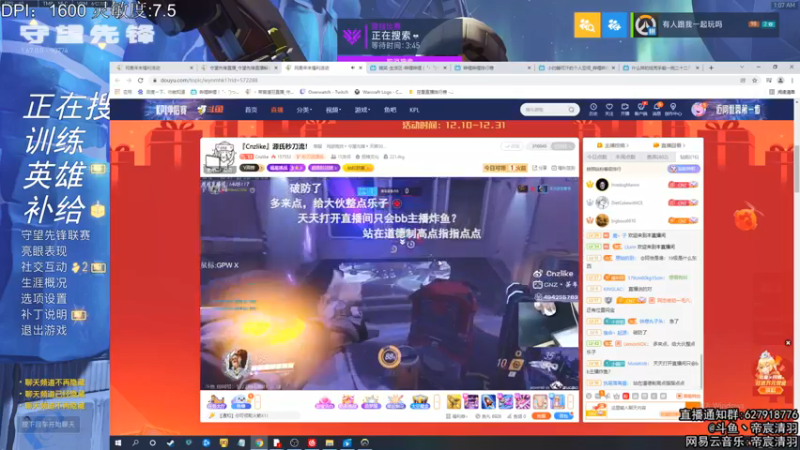Open the watch history clock icon
Screen dimensions: 800x450
click(593, 109)
